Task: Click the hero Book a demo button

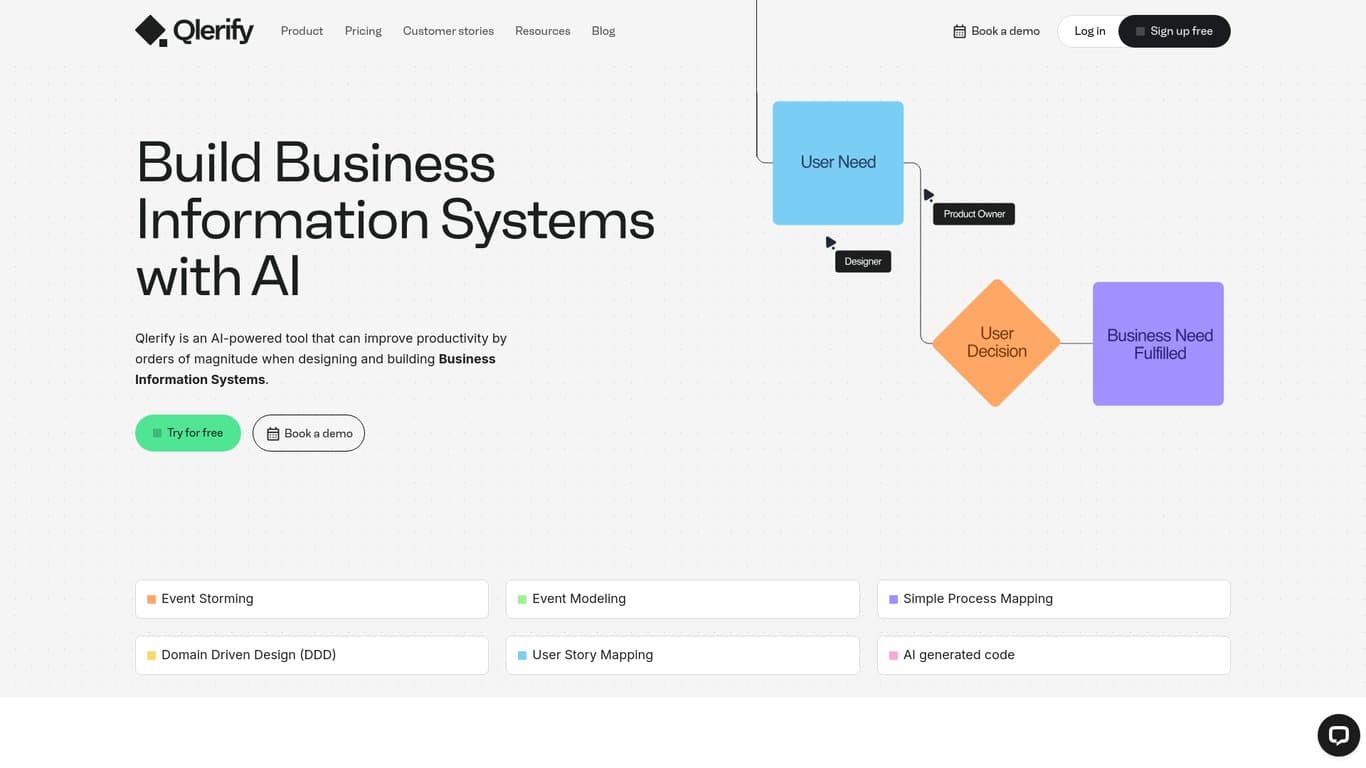Action: (308, 433)
